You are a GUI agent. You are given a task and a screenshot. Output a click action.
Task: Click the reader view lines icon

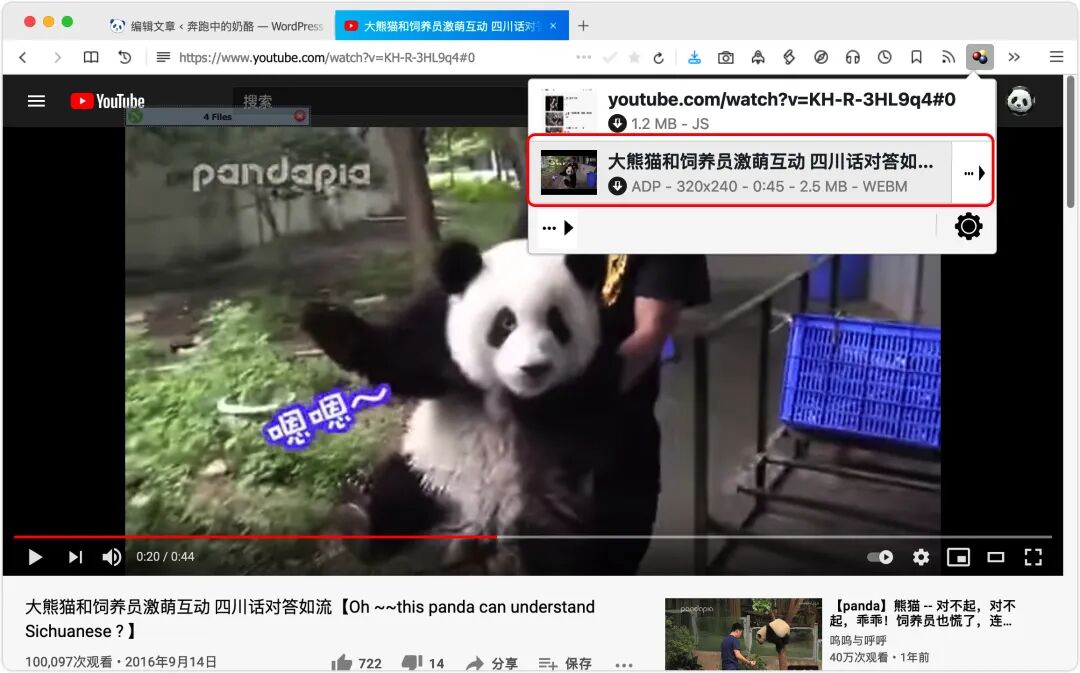tap(163, 57)
